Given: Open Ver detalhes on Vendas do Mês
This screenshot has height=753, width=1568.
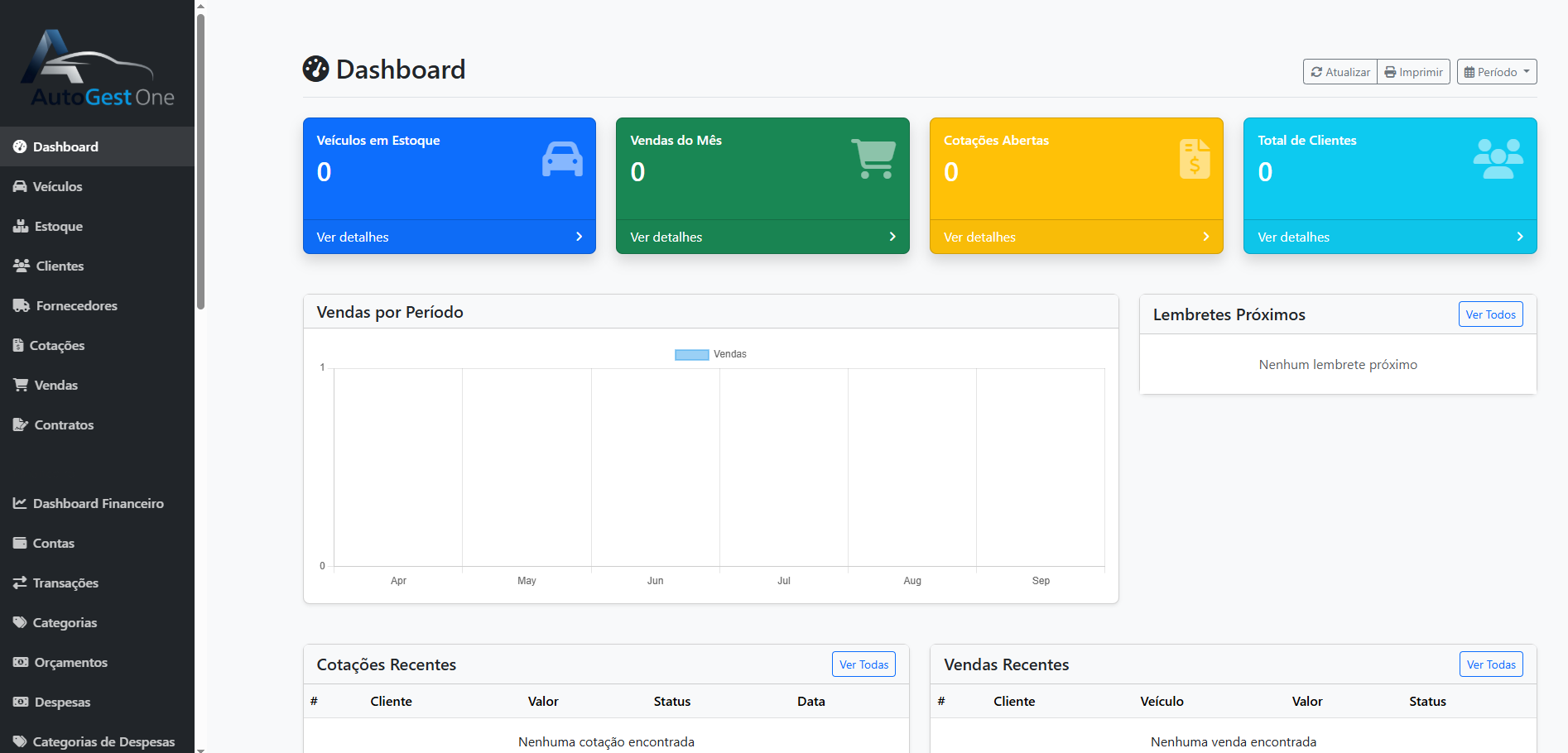Looking at the screenshot, I should (x=762, y=237).
